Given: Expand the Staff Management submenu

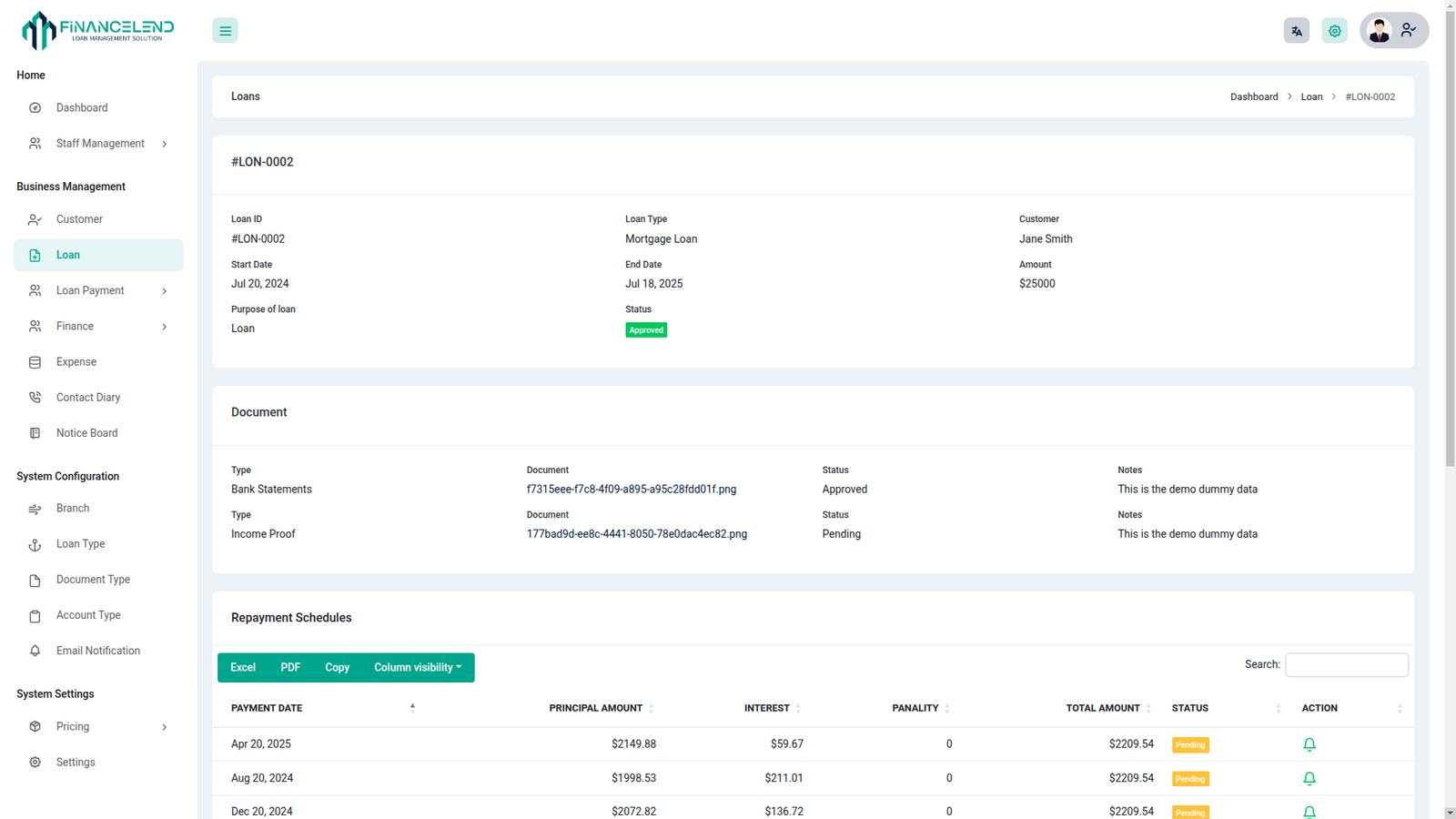Looking at the screenshot, I should (100, 144).
